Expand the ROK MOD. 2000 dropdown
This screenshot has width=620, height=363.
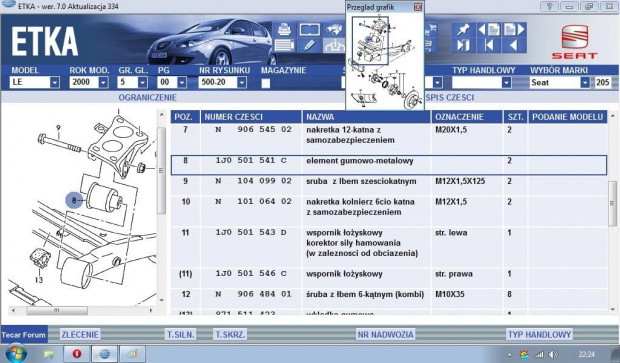(89, 82)
